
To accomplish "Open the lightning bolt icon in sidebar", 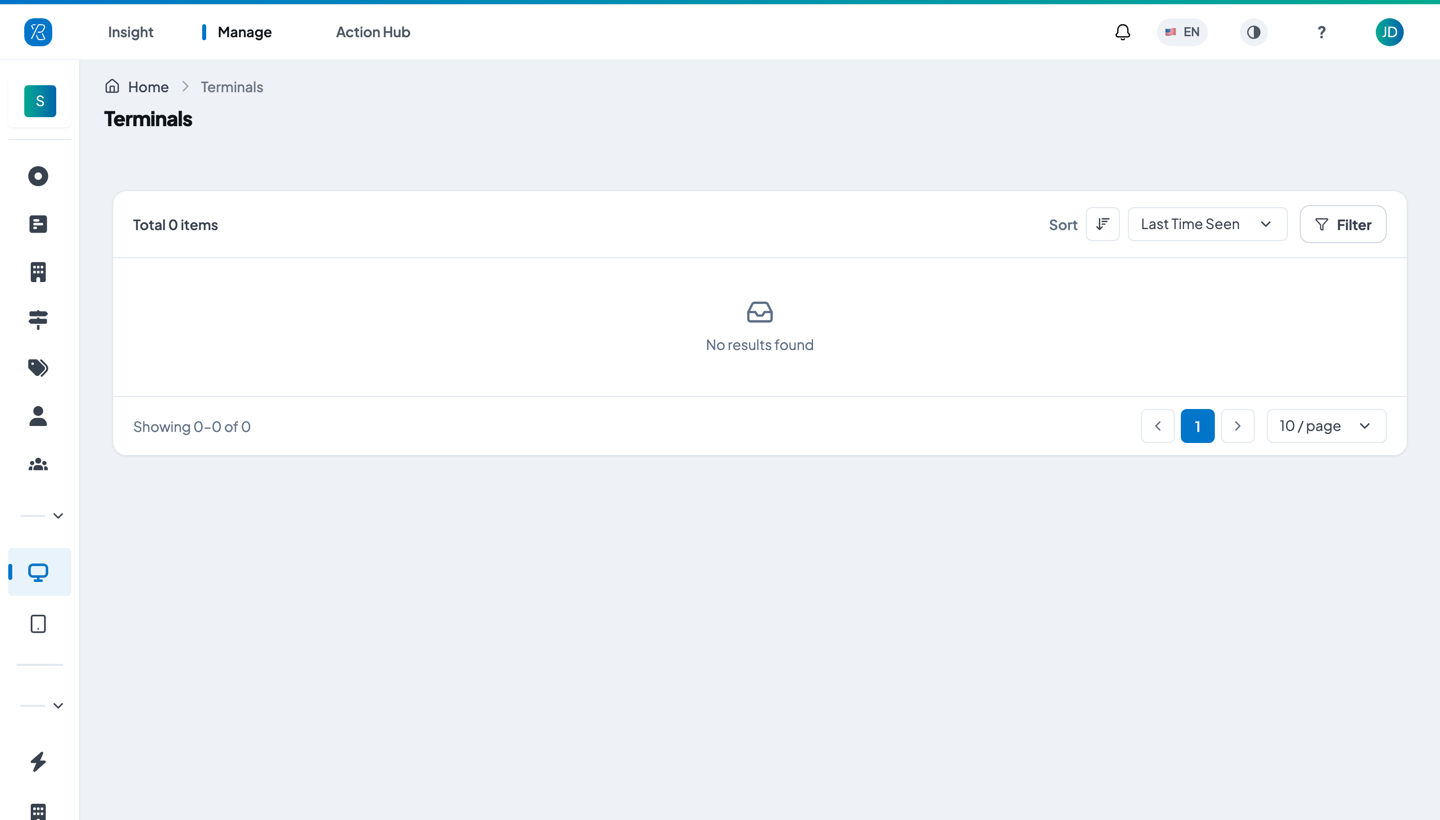I will pyautogui.click(x=38, y=762).
